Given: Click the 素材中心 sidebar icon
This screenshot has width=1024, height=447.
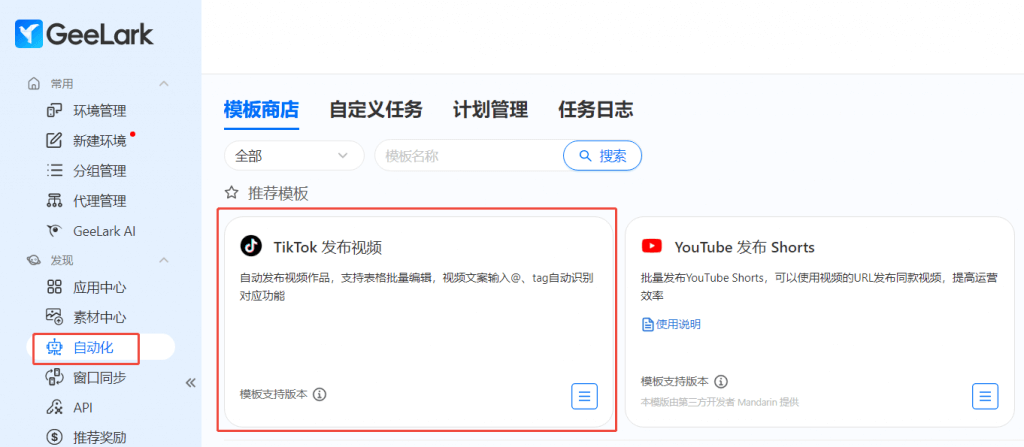Looking at the screenshot, I should pyautogui.click(x=55, y=317).
